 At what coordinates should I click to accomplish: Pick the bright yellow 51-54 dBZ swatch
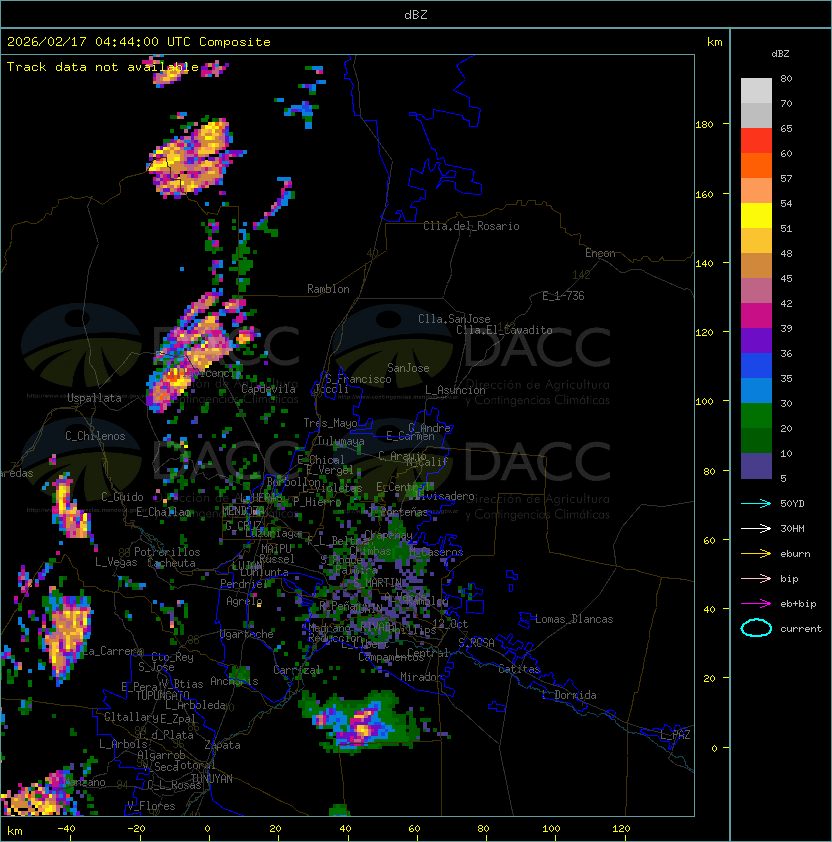pyautogui.click(x=756, y=216)
